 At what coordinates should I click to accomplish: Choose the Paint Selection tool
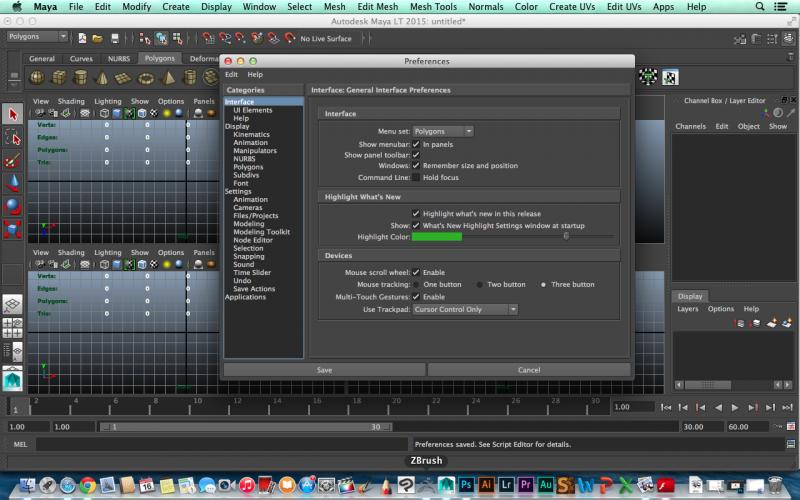[12, 160]
